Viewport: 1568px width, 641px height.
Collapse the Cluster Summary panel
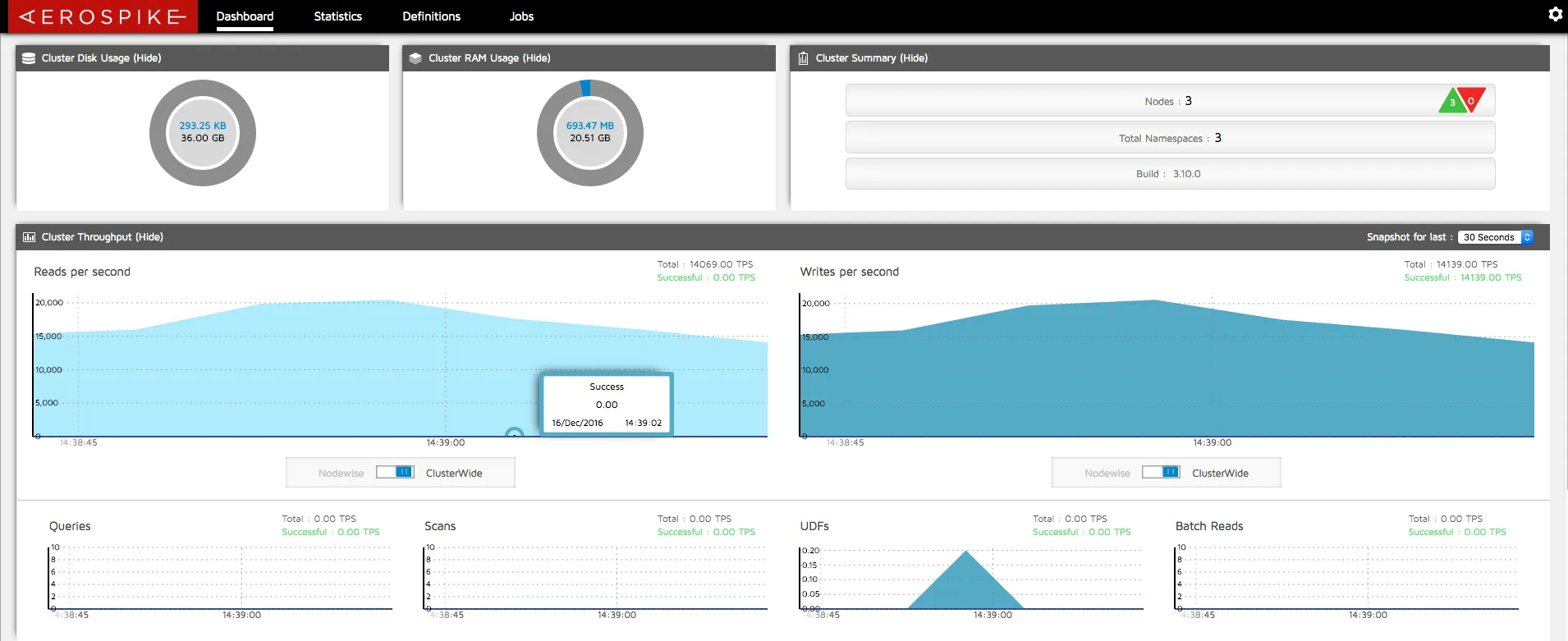tap(914, 58)
